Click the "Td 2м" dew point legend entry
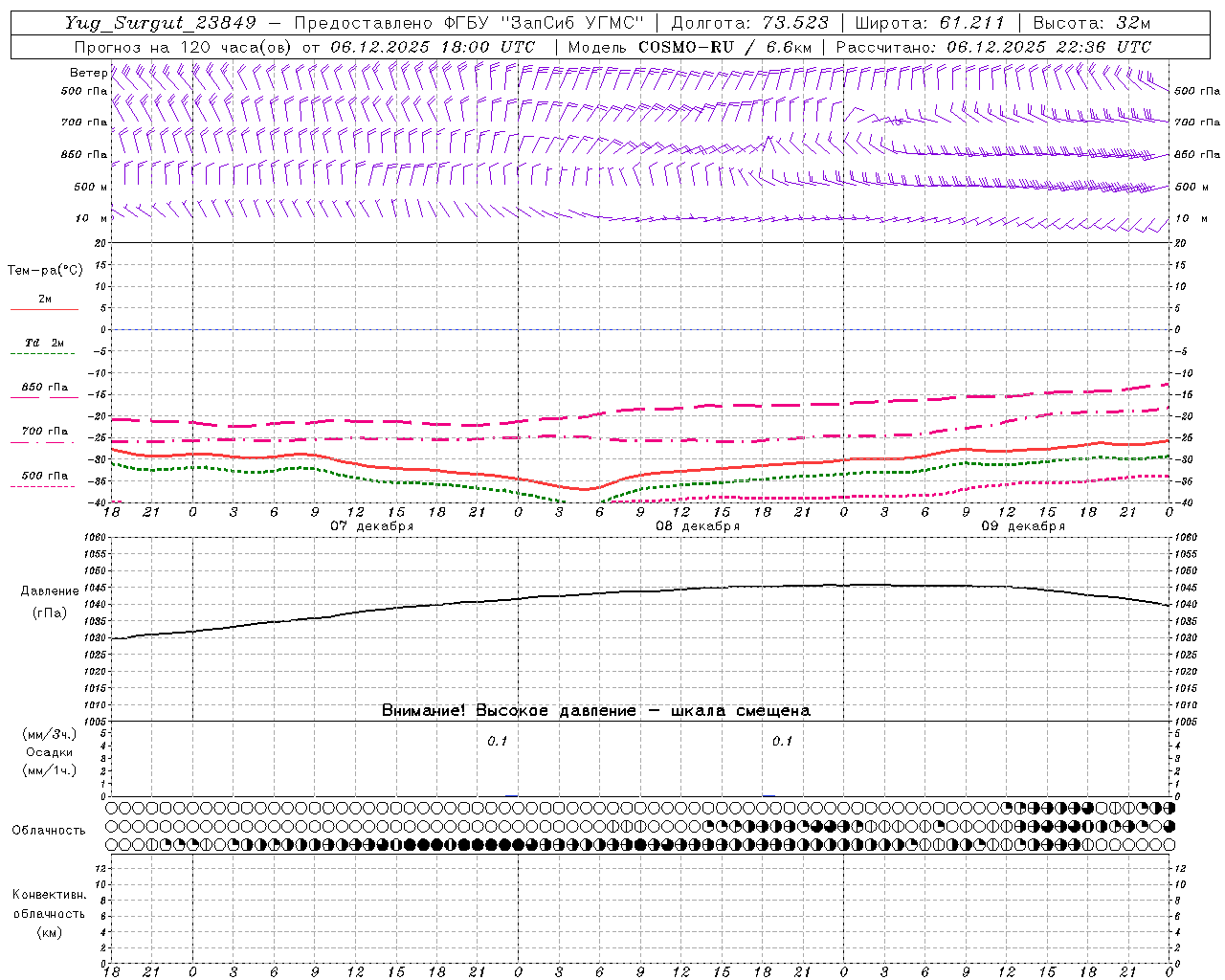Screen dimensions: 1225x980 pos(44,343)
